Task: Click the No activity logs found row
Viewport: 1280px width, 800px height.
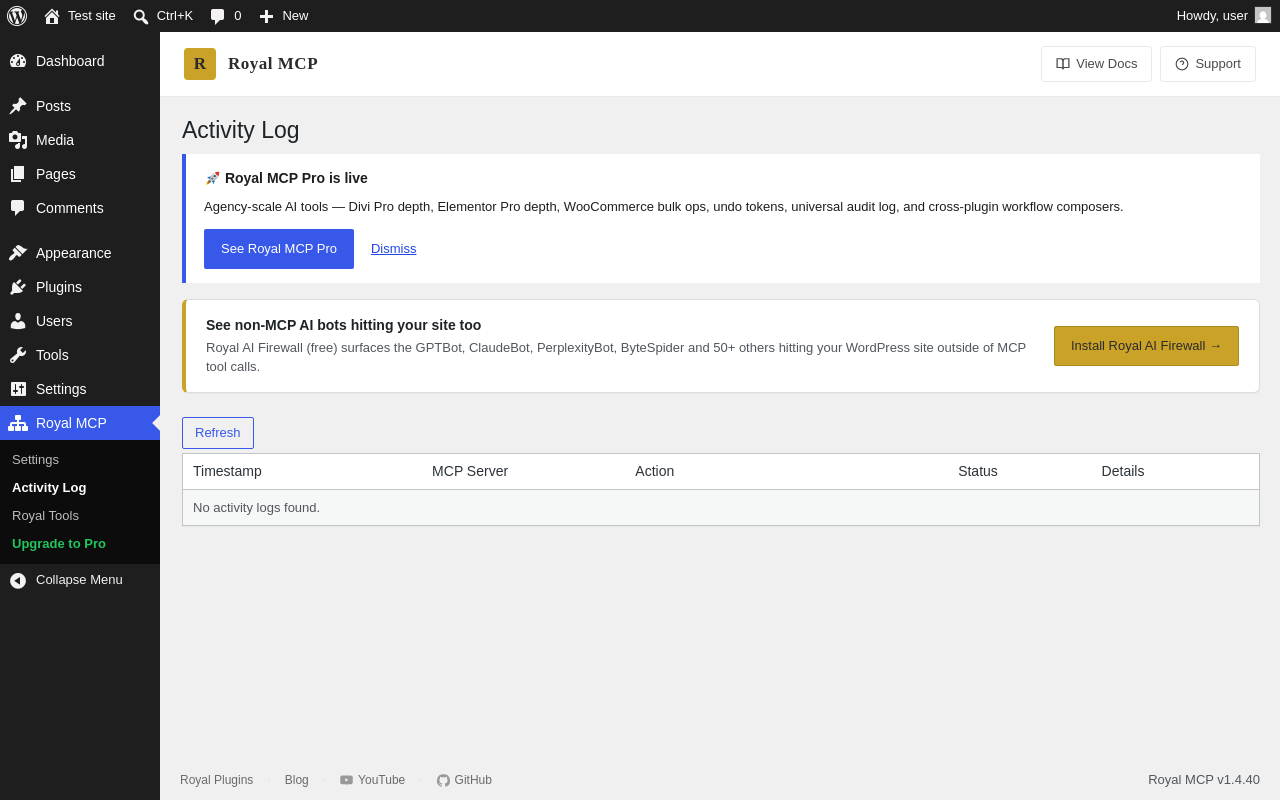Action: click(721, 508)
